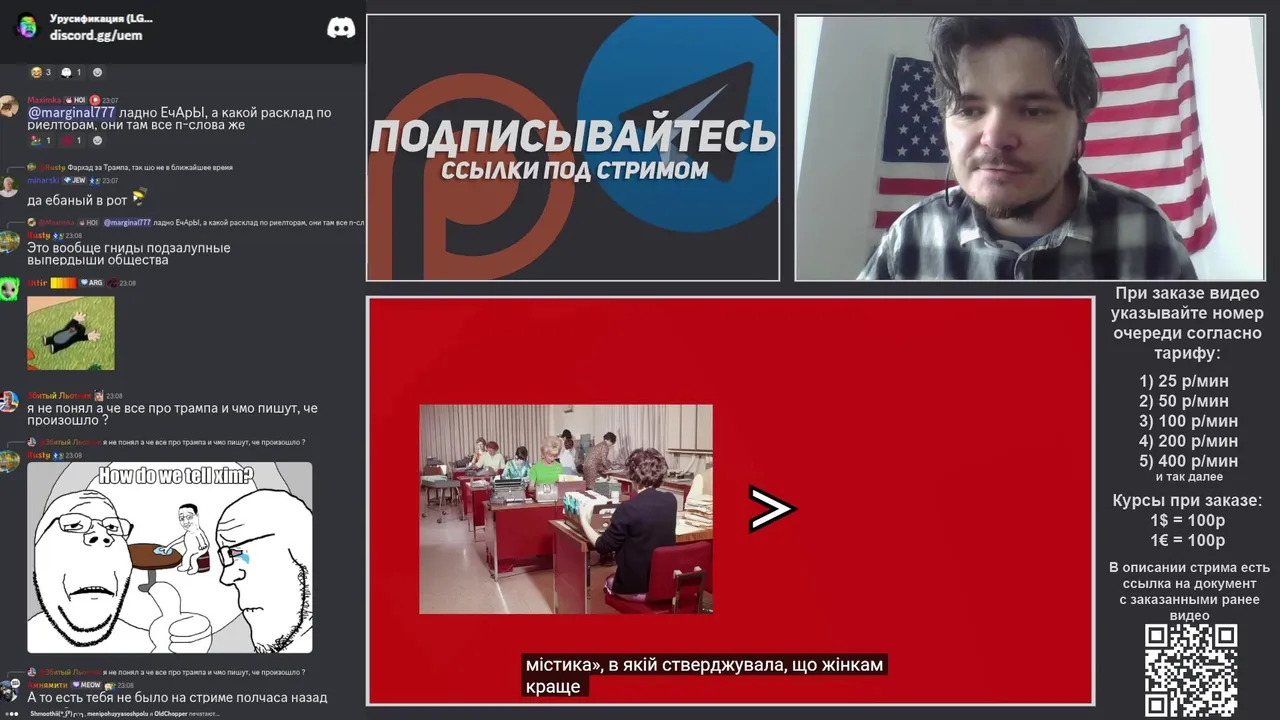Add reaction under Maximka's realtors message
1280x720 pixels.
[x=97, y=140]
